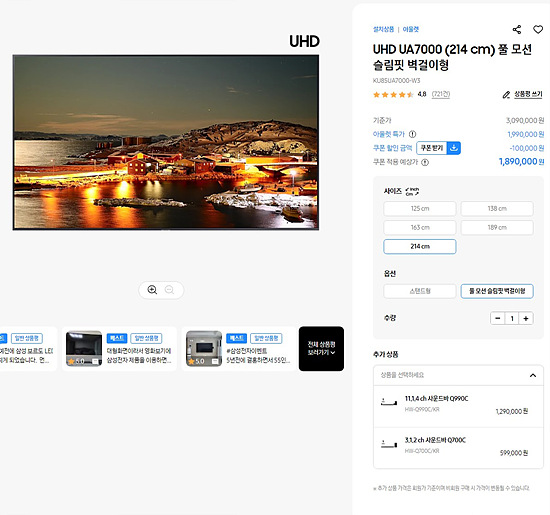Increase quantity with plus button
This screenshot has width=550, height=515.
click(526, 318)
